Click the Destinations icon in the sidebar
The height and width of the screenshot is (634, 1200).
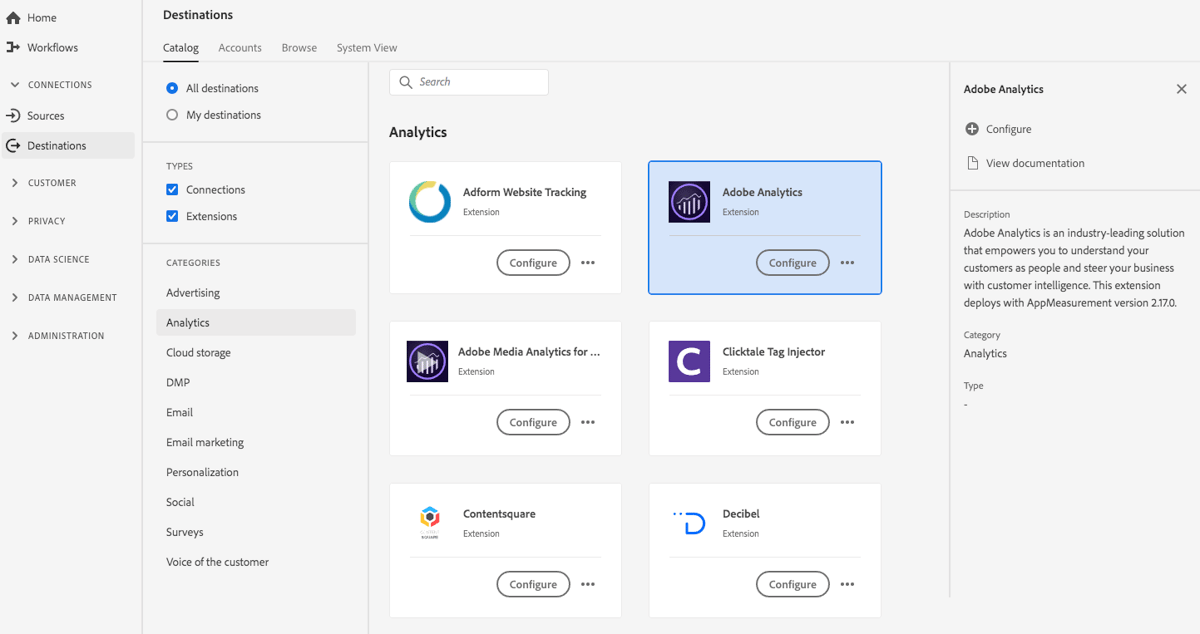(14, 145)
